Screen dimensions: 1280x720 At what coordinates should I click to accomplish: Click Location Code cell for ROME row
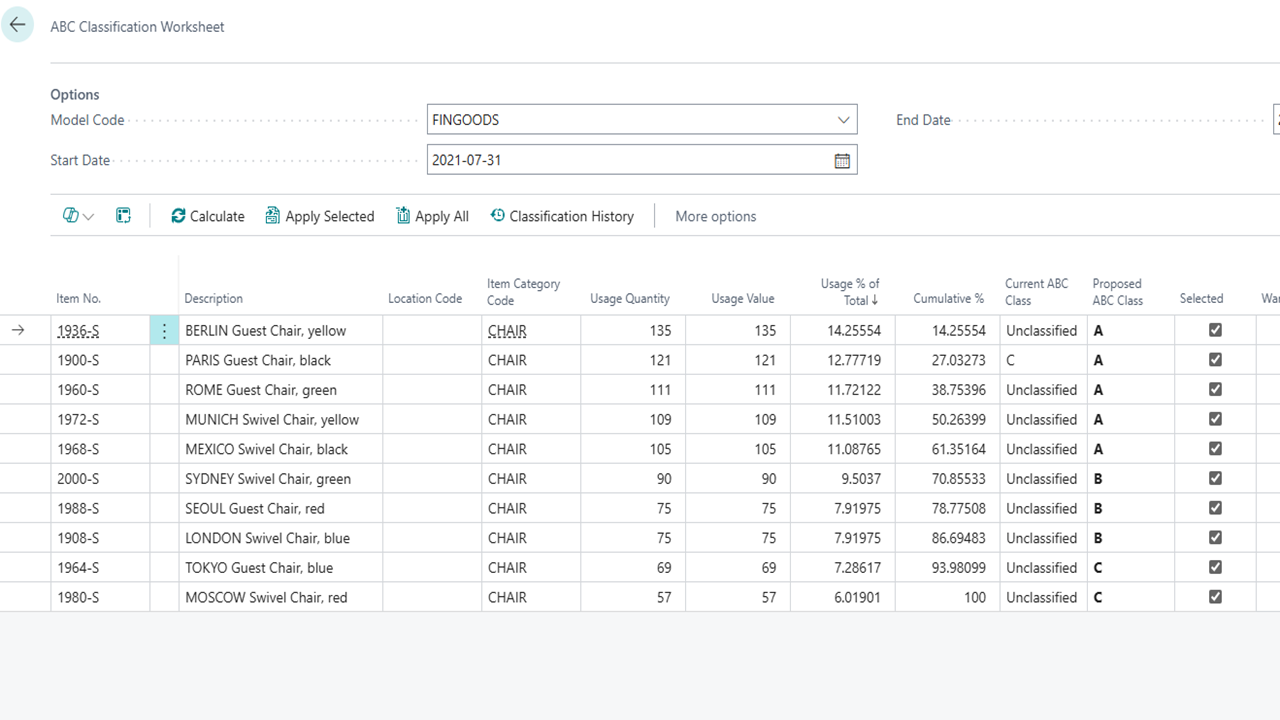432,390
